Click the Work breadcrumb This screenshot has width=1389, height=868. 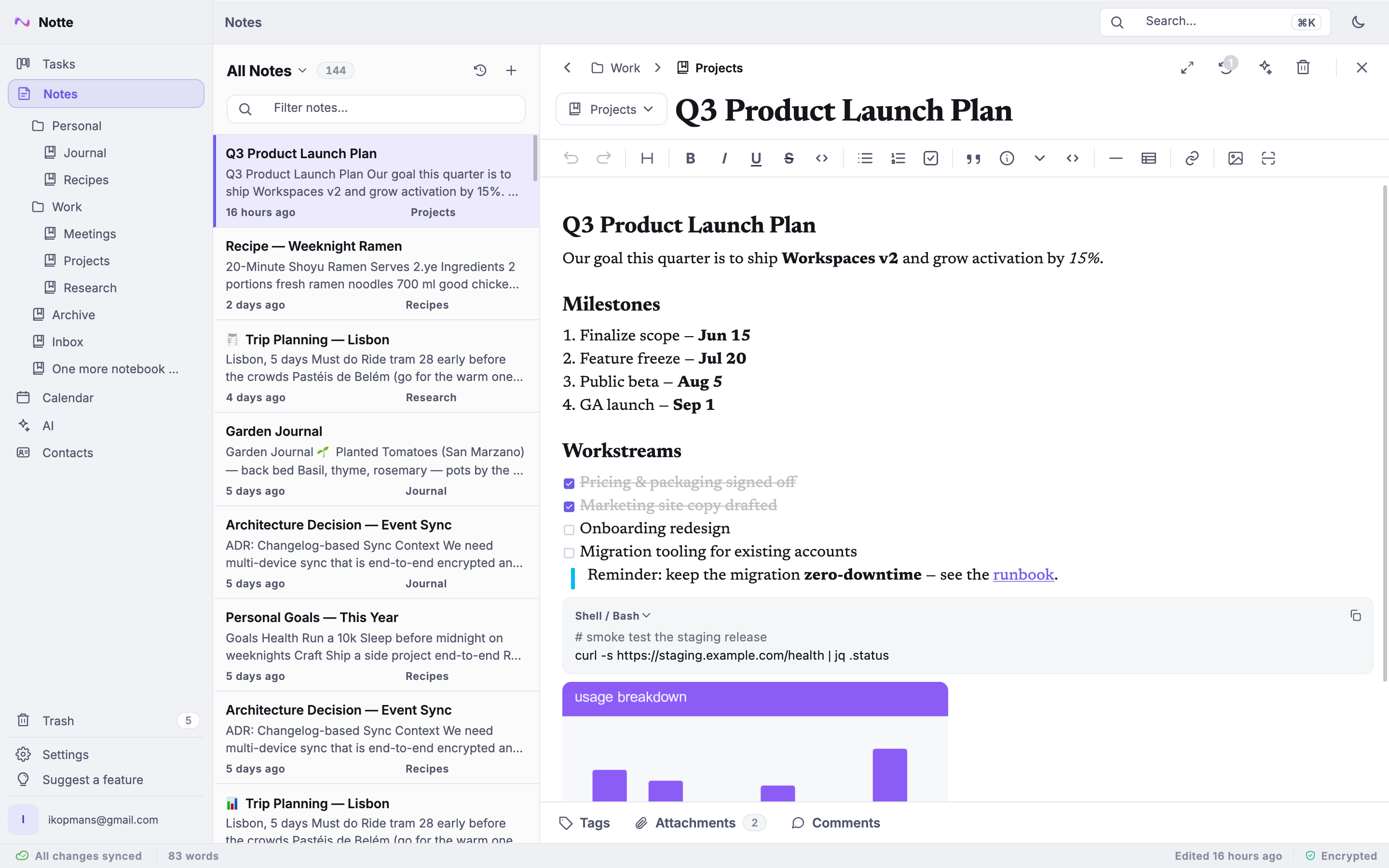coord(616,68)
